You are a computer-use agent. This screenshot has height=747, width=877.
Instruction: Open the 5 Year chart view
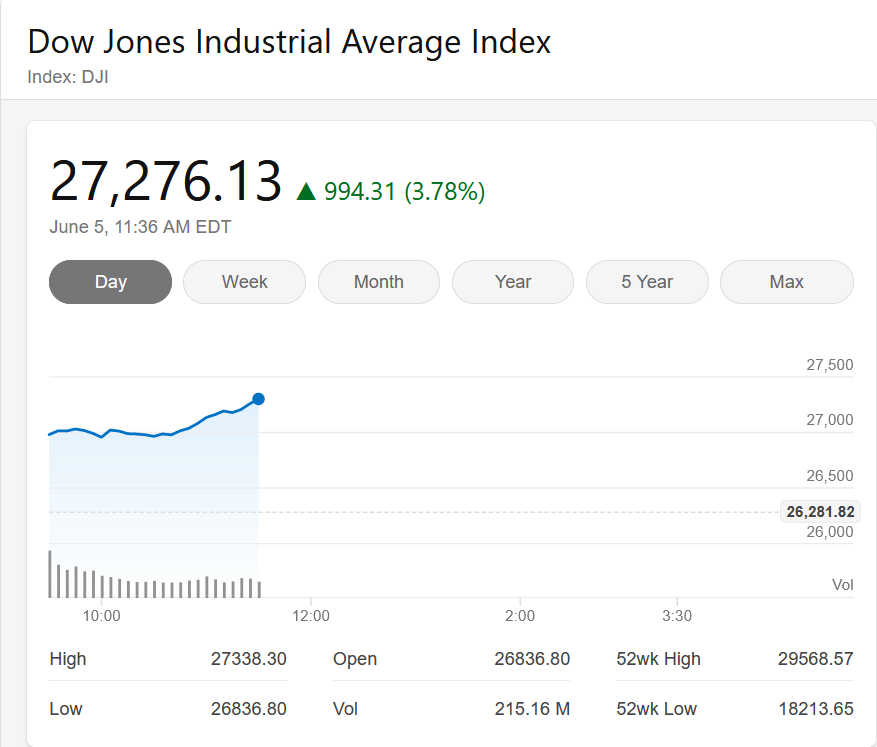click(x=646, y=282)
